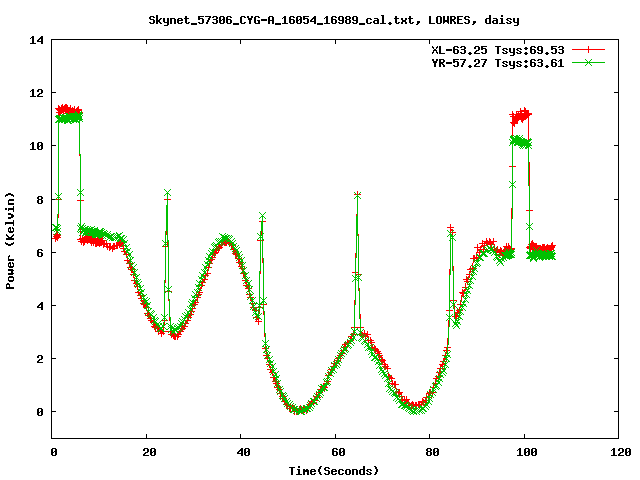The height and width of the screenshot is (480, 640).
Task: Click the green YR legend line sample
Action: click(x=588, y=62)
